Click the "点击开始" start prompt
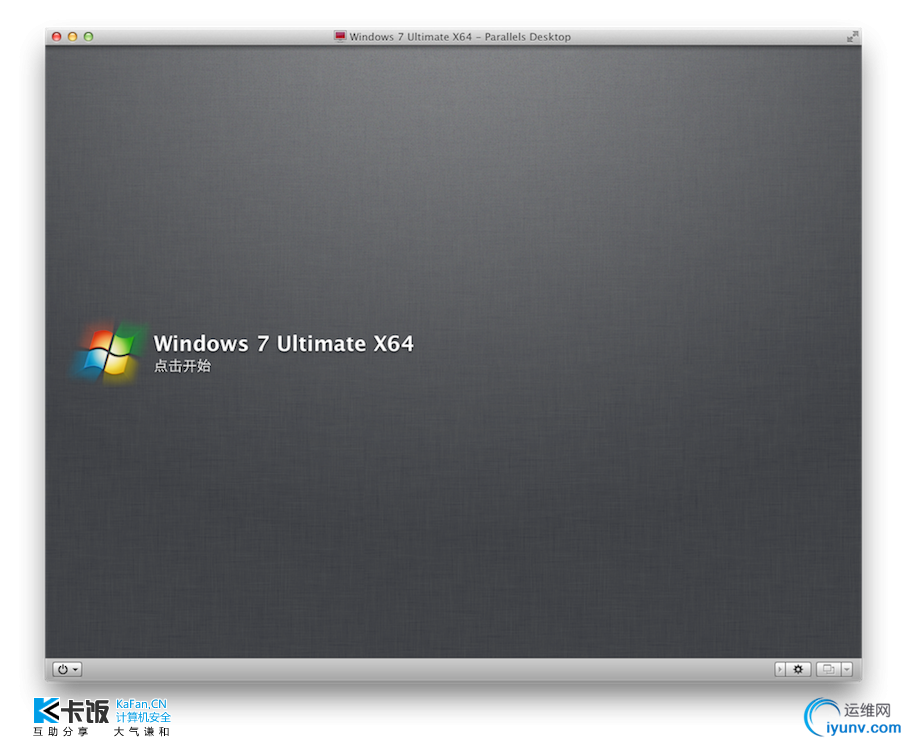Screen dimensions: 907x744 coord(182,366)
